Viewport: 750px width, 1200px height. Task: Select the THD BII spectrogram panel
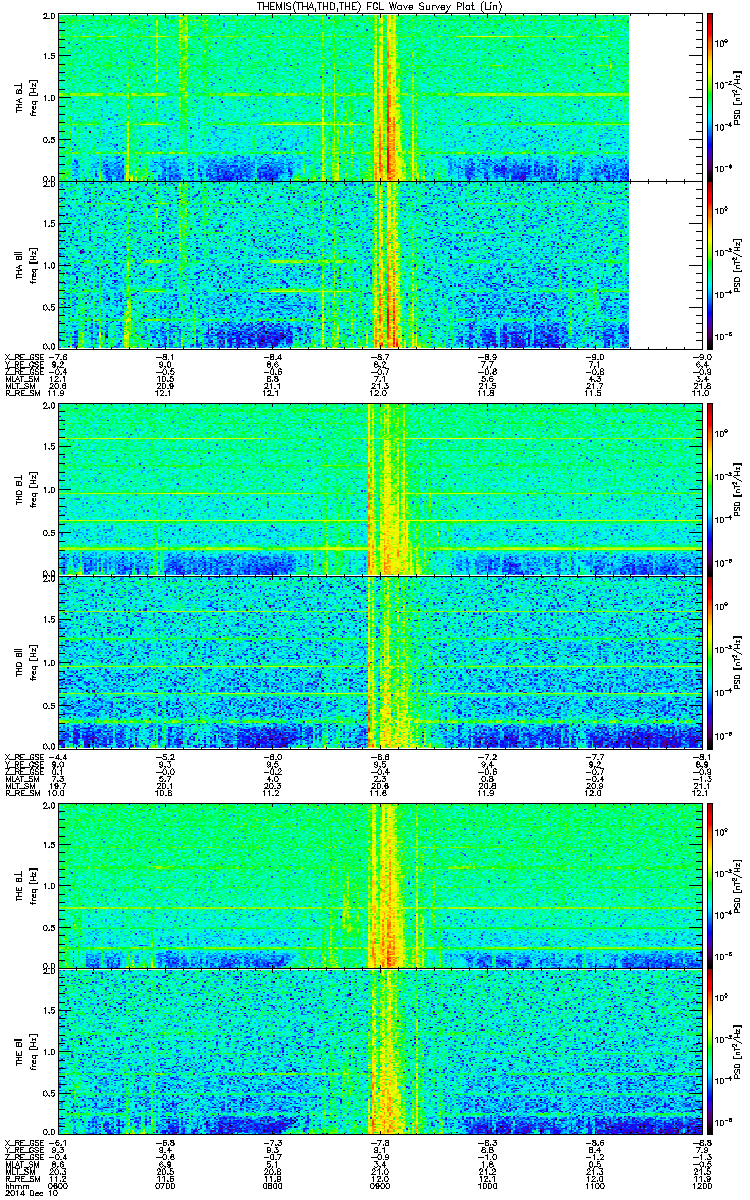tap(382, 661)
